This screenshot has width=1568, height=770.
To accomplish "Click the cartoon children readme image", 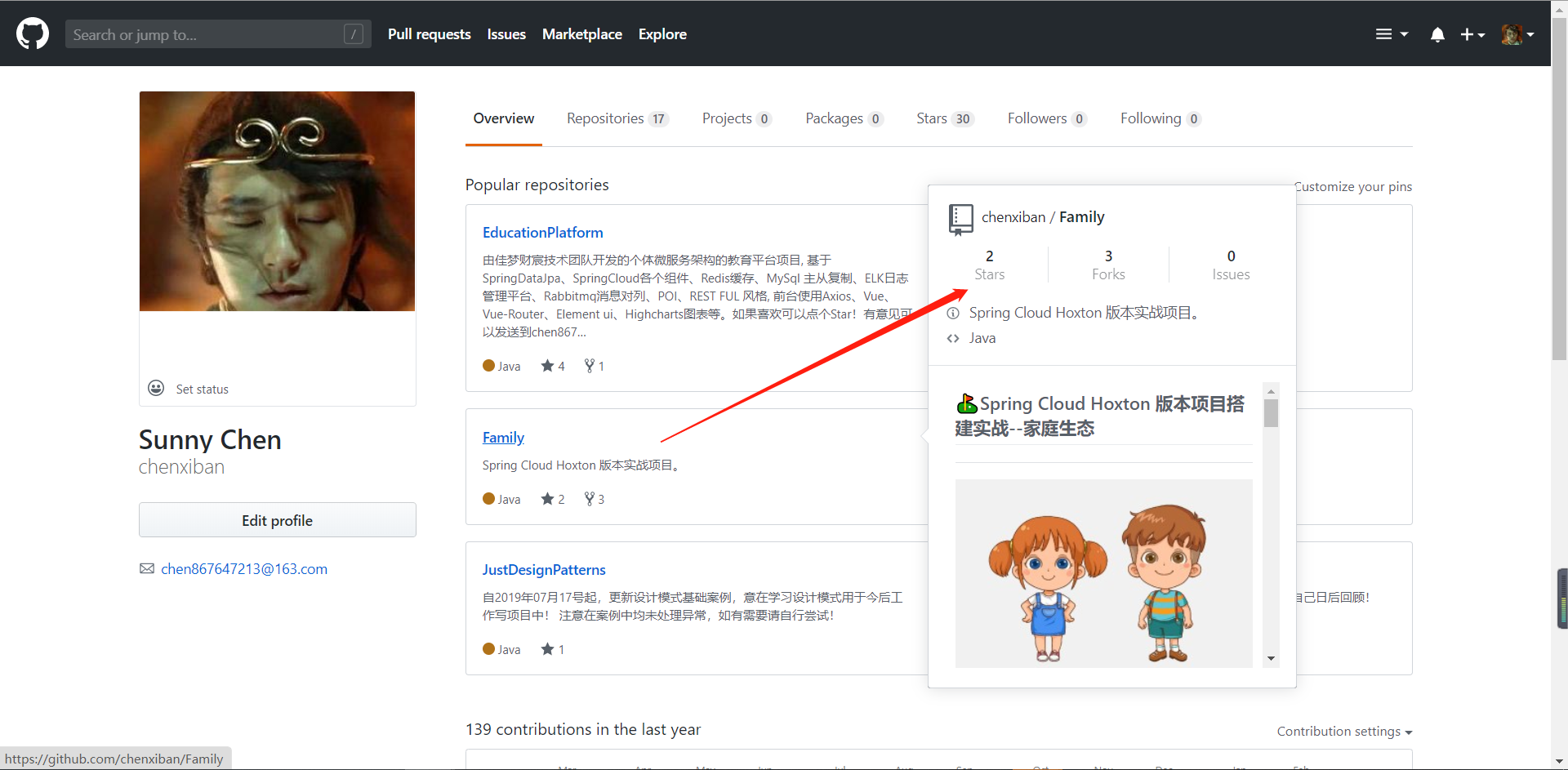I will pyautogui.click(x=1104, y=573).
